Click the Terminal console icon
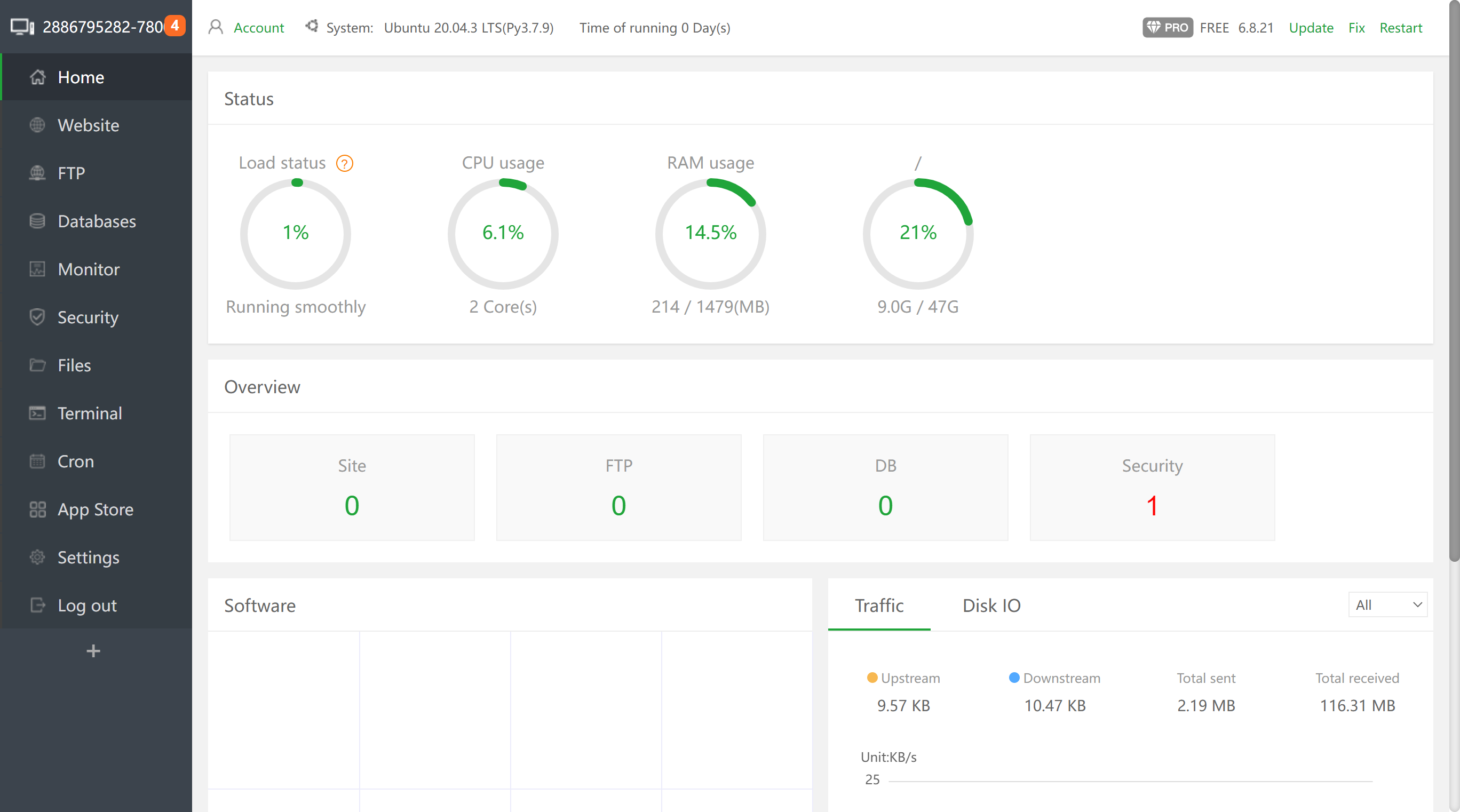This screenshot has width=1460, height=812. [37, 413]
